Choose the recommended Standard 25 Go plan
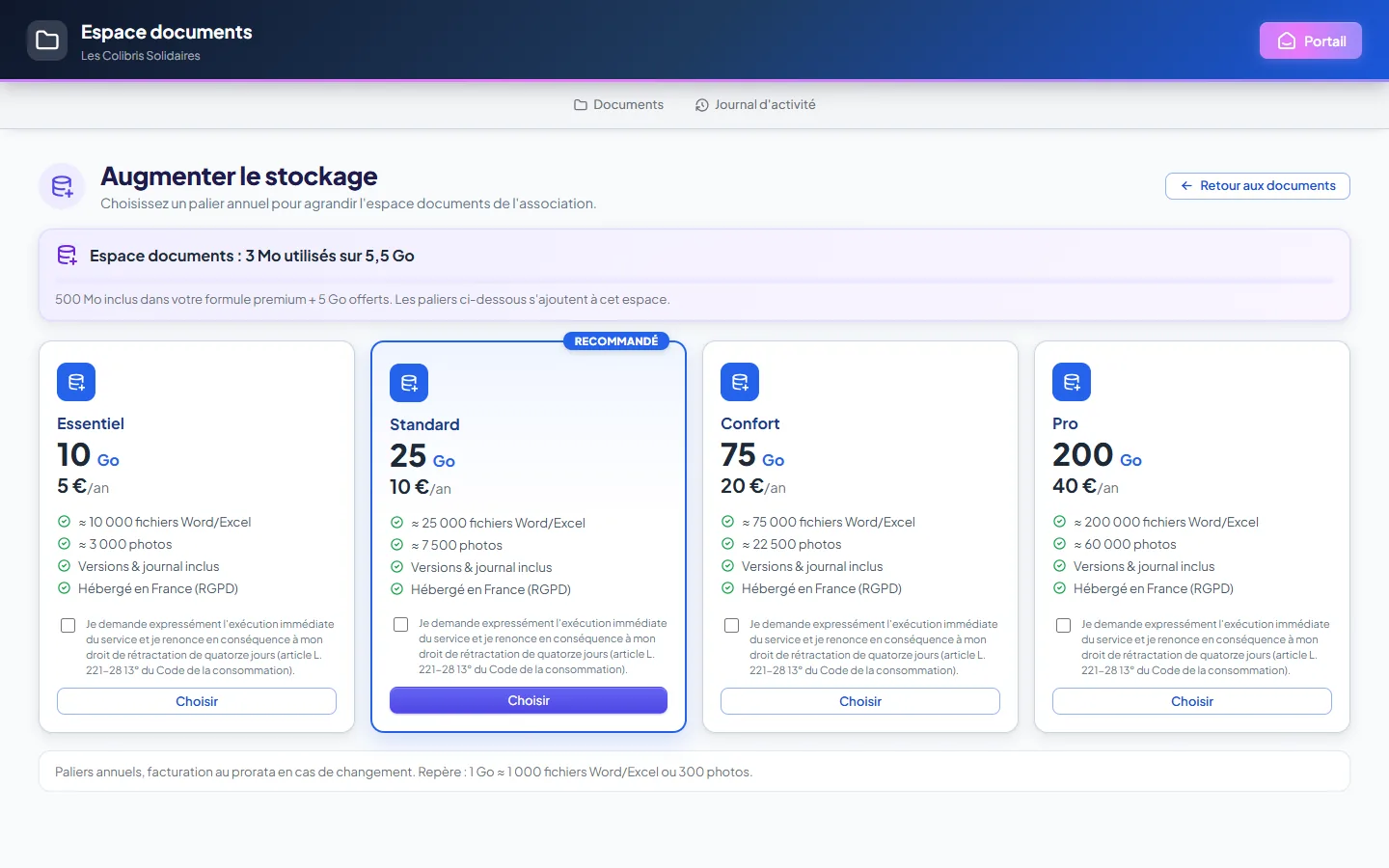Viewport: 1389px width, 868px height. click(529, 700)
